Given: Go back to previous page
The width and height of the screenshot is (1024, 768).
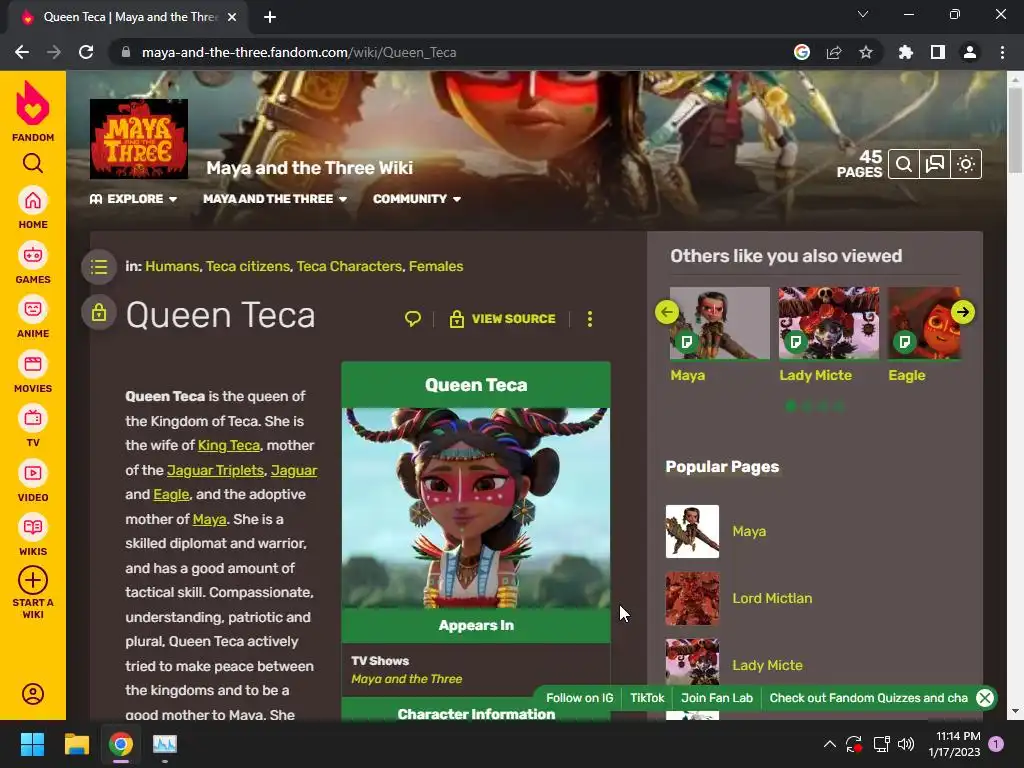Looking at the screenshot, I should 22,52.
